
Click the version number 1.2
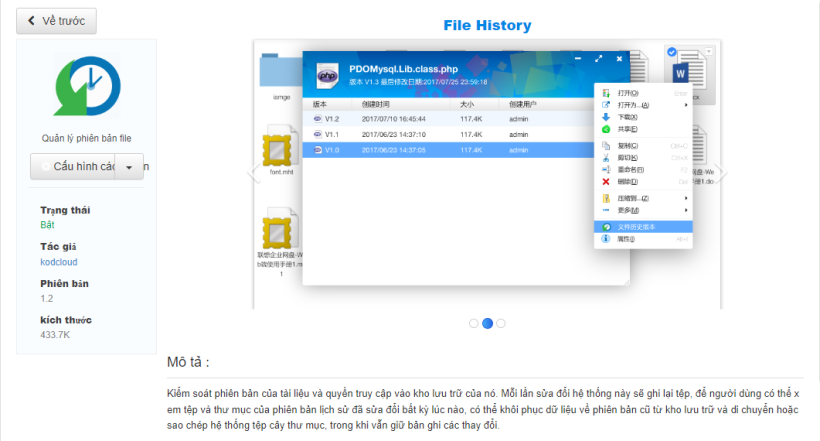pos(47,299)
